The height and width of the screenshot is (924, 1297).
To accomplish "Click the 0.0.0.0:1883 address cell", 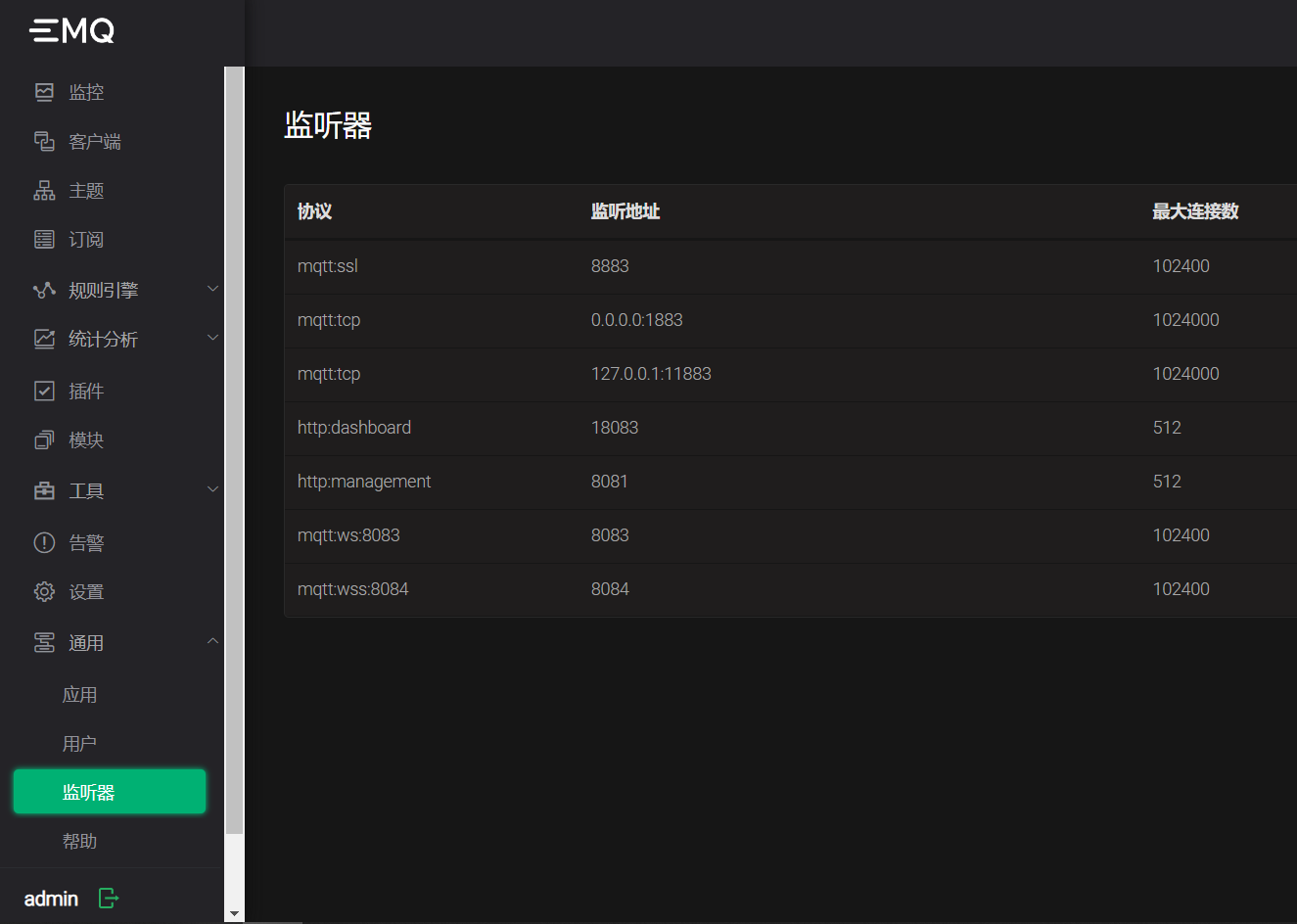I will click(x=637, y=320).
